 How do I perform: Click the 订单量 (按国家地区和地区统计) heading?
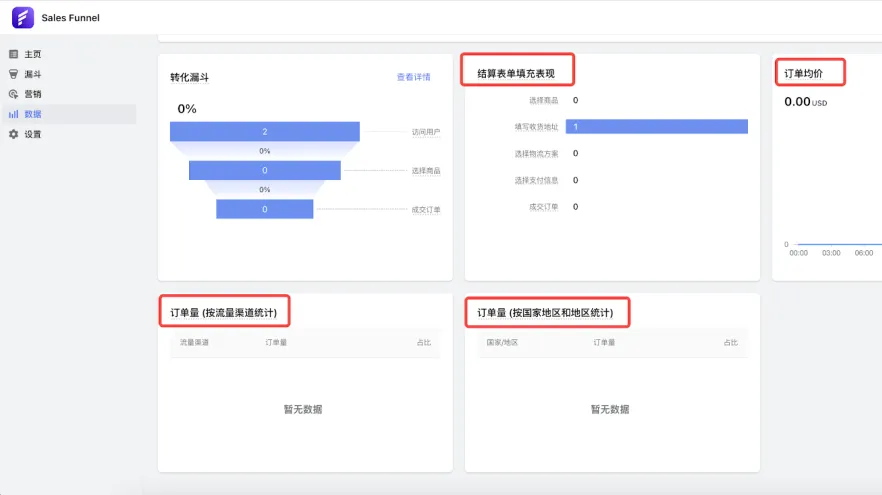pos(545,313)
